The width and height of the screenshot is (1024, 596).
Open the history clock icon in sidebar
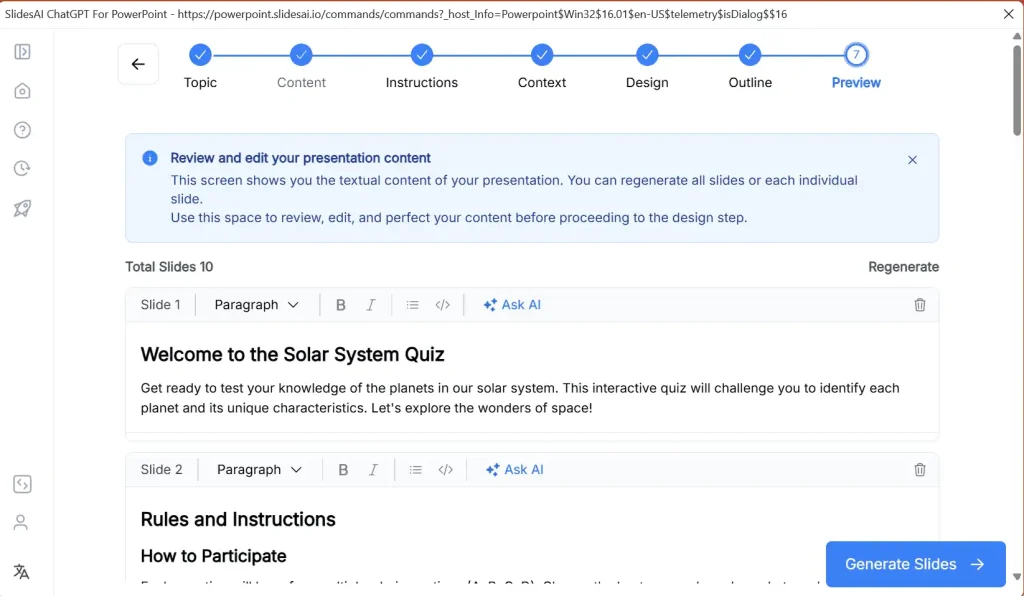(22, 168)
